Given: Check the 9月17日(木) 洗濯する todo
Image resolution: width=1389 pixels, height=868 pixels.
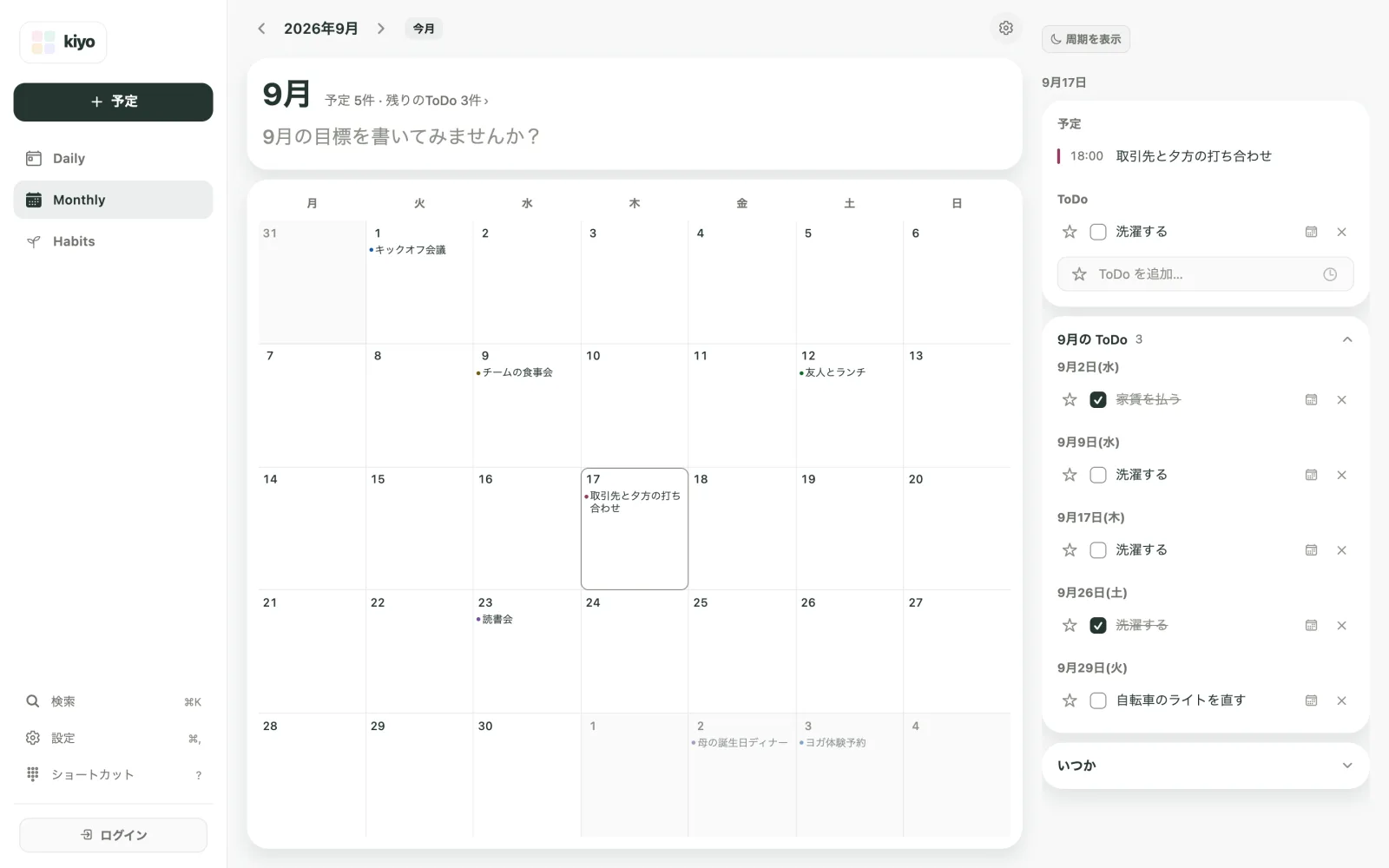Looking at the screenshot, I should pos(1098,550).
